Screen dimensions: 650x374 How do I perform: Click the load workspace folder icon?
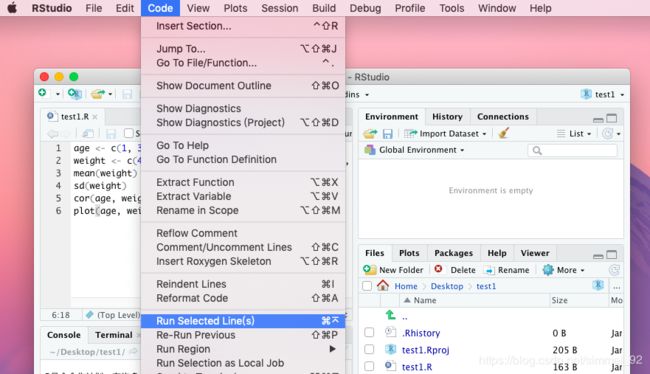point(370,134)
